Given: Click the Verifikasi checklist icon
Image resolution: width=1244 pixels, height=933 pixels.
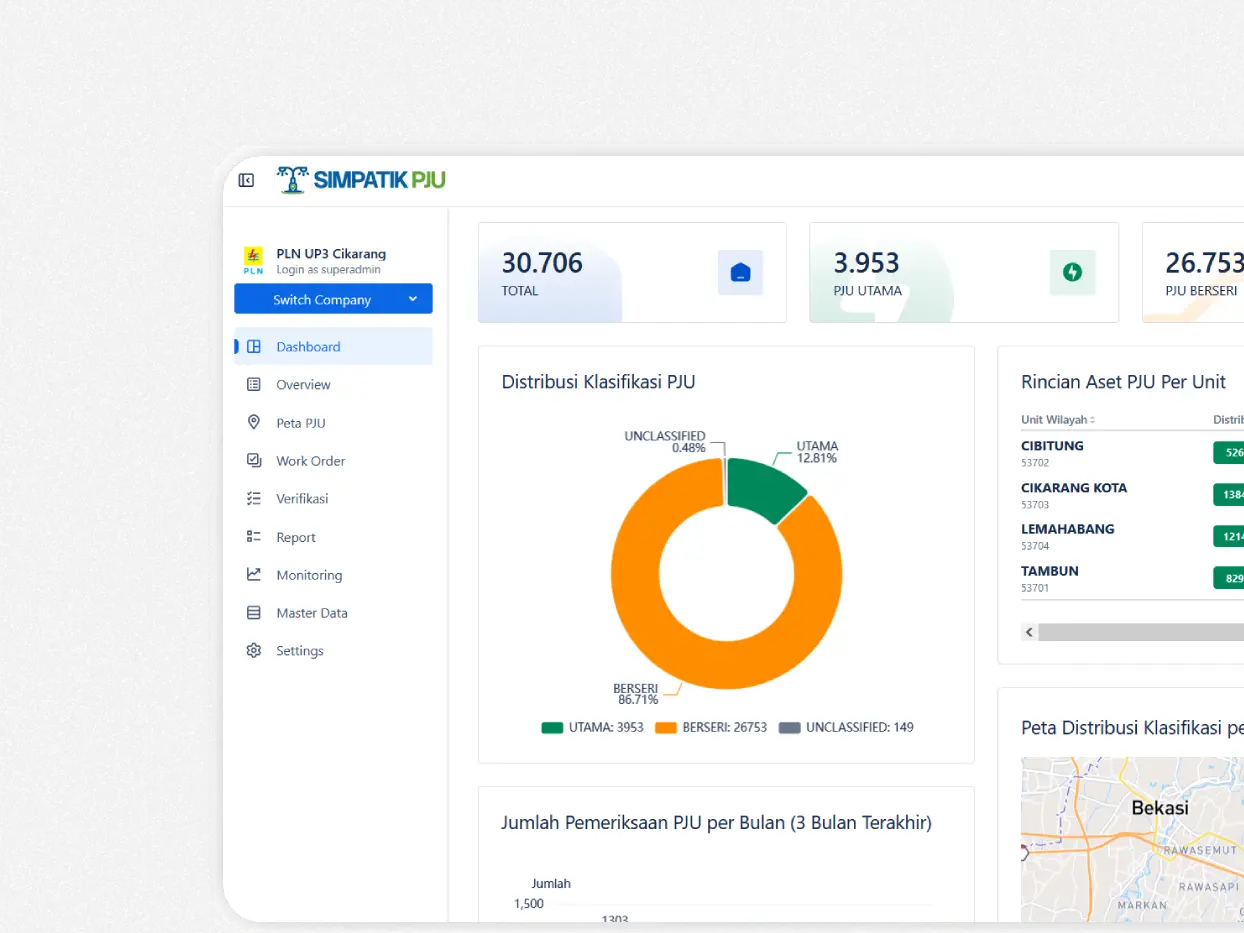Looking at the screenshot, I should pos(254,498).
